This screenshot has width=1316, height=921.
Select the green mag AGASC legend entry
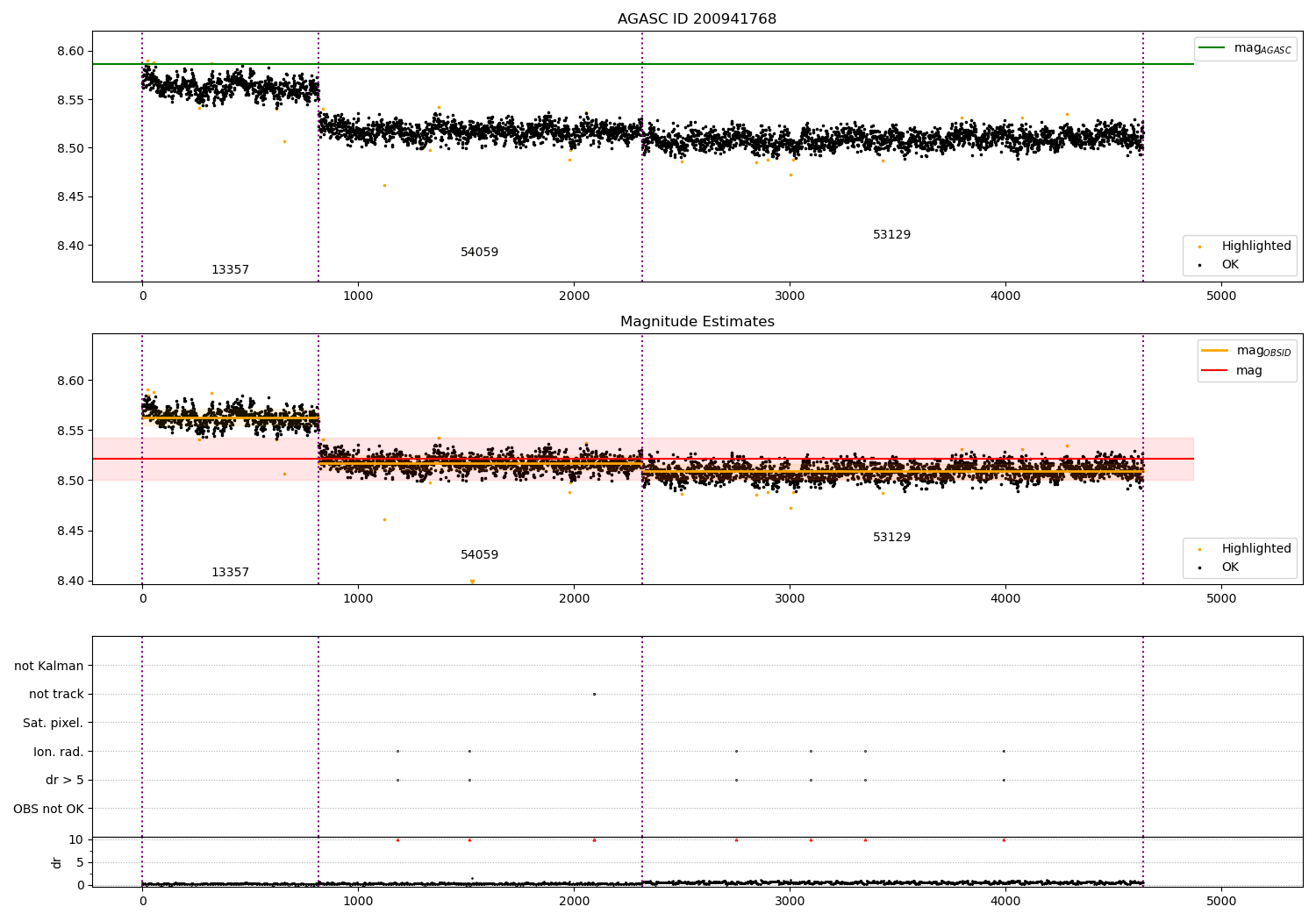1245,48
